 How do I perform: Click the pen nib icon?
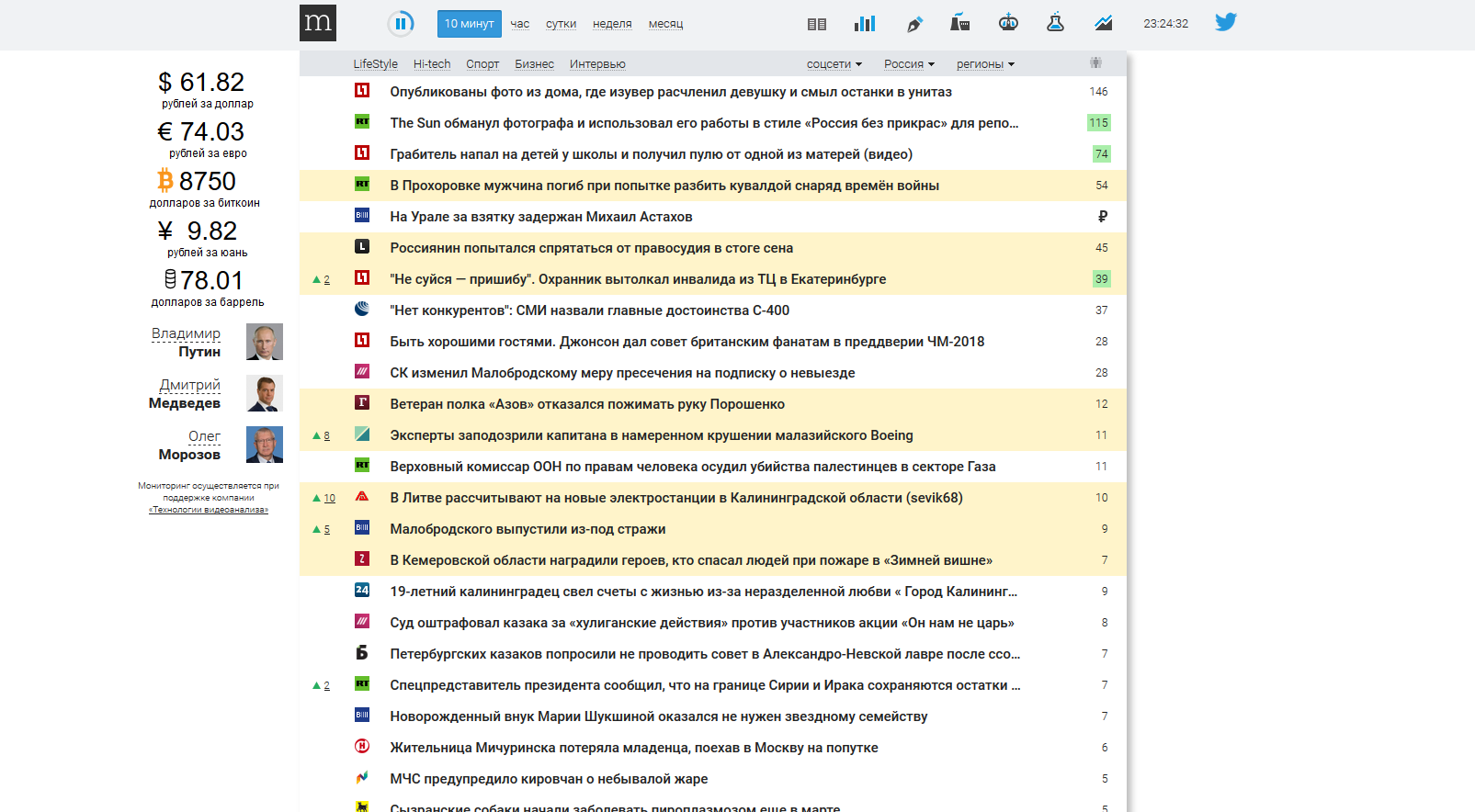point(914,24)
